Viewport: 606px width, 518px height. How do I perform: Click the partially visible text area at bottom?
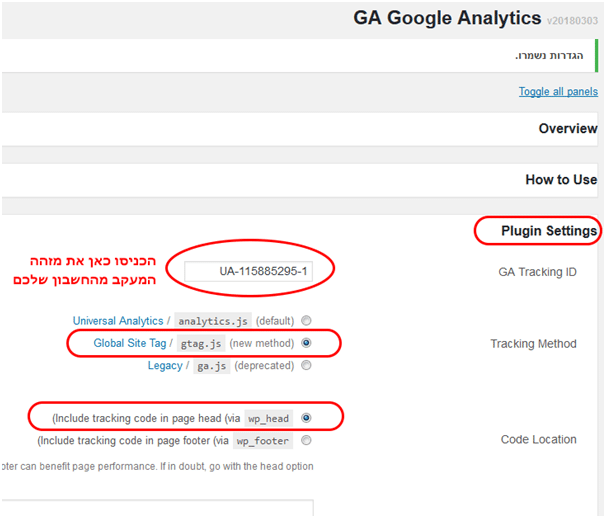pos(157,508)
